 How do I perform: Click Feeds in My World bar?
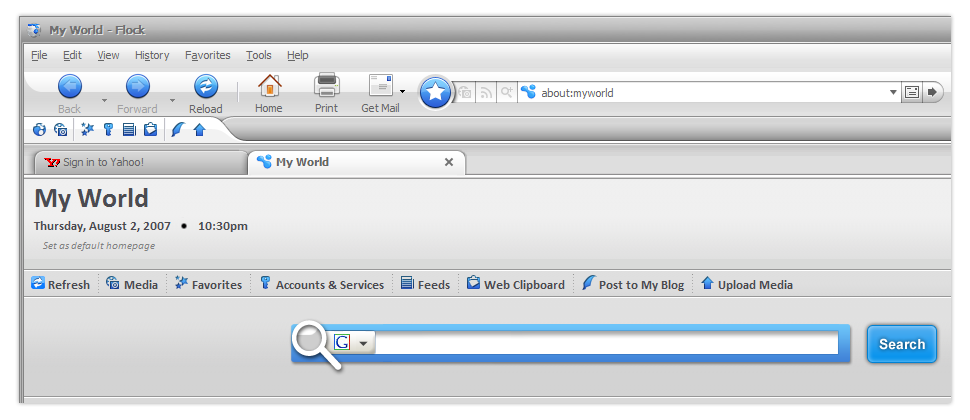[x=426, y=285]
